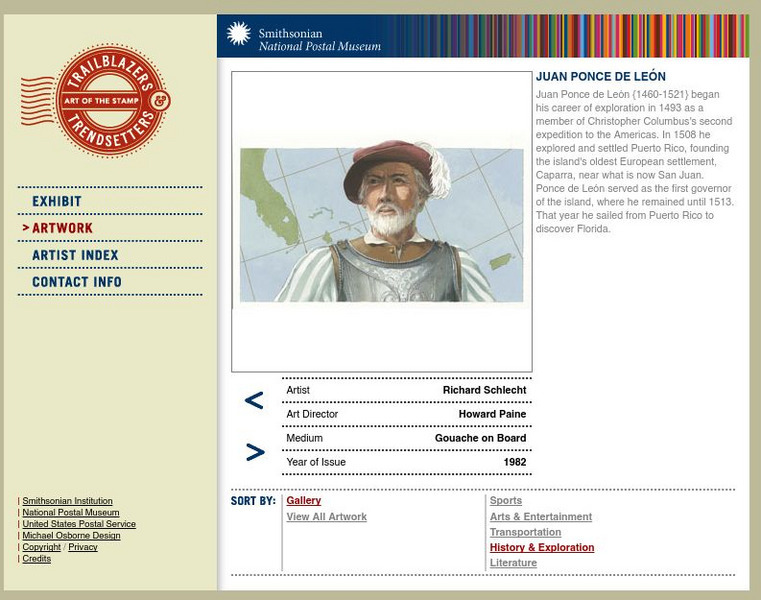Viewport: 761px width, 600px height.
Task: Click the SORT BY label
Action: click(x=253, y=501)
